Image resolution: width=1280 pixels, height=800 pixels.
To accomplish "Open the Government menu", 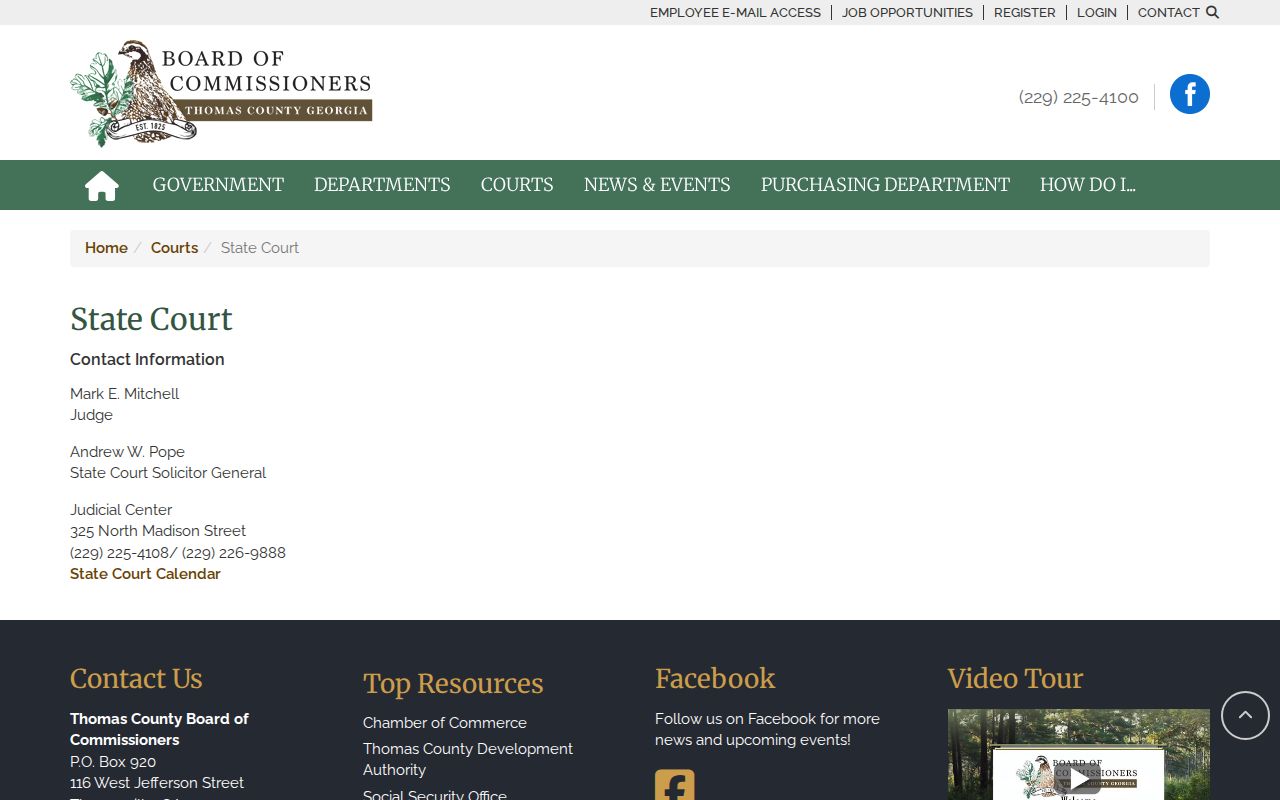I will [x=218, y=185].
